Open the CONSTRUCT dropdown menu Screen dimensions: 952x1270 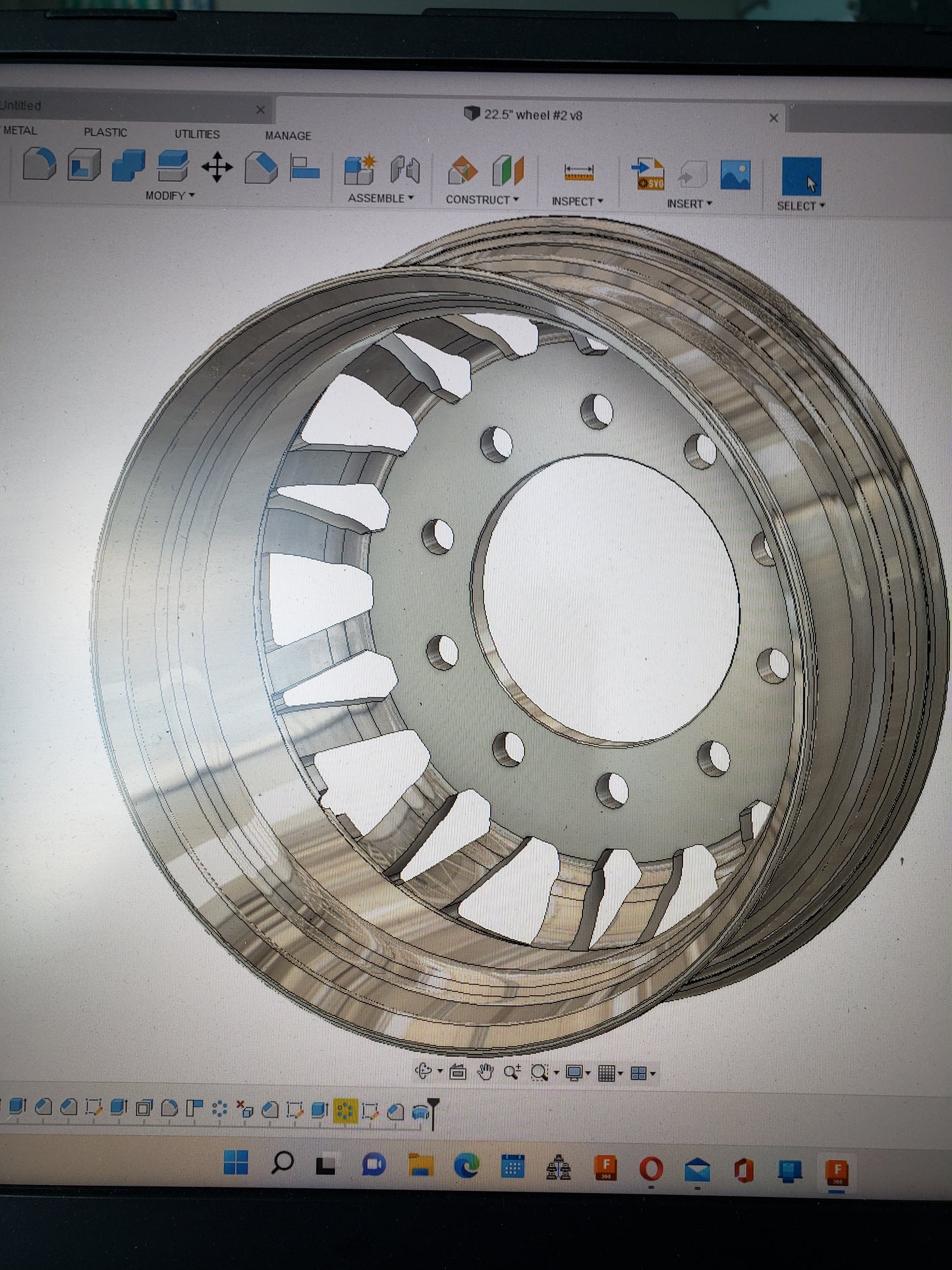[482, 200]
